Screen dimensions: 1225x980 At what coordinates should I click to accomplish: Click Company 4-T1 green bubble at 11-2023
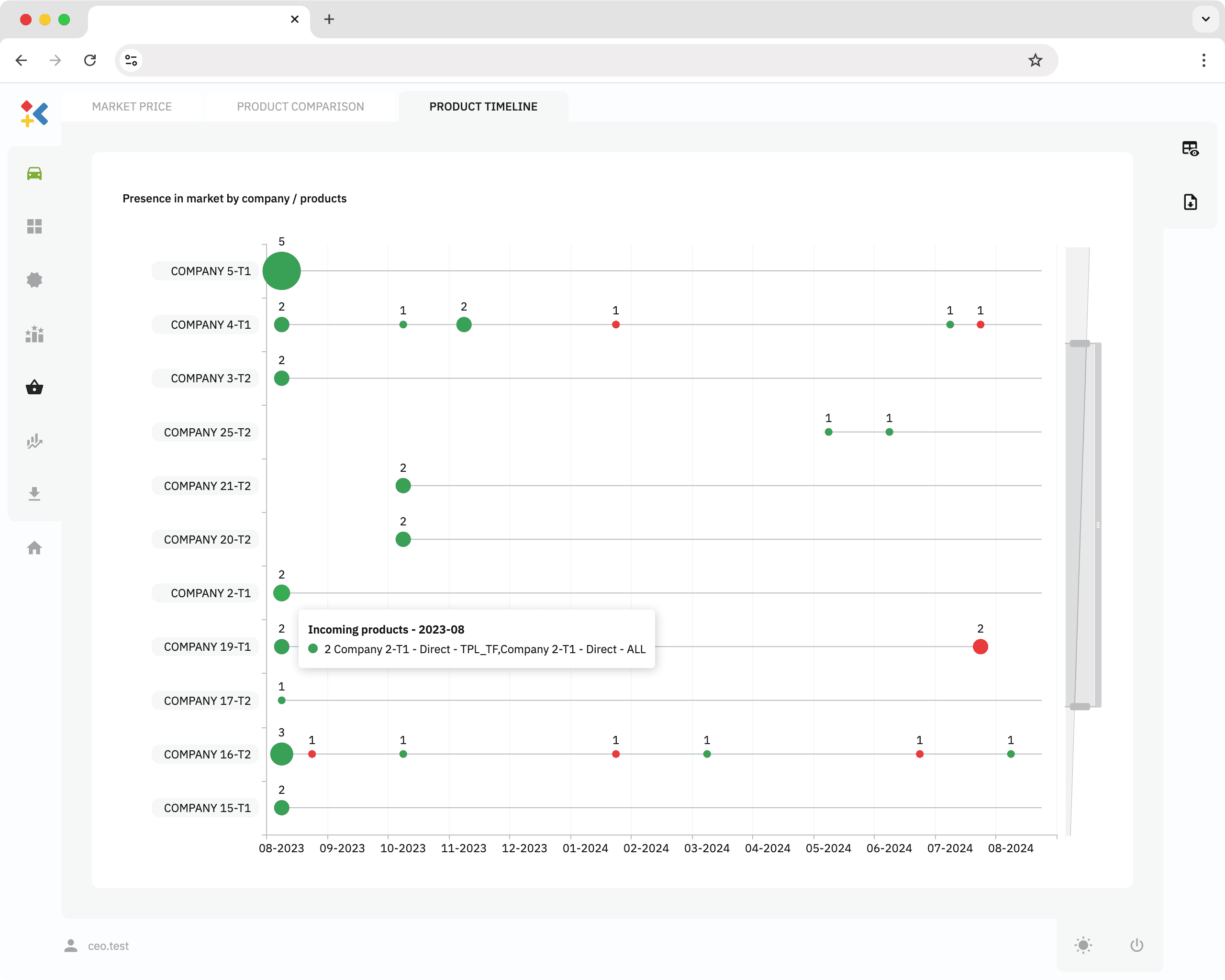click(464, 324)
